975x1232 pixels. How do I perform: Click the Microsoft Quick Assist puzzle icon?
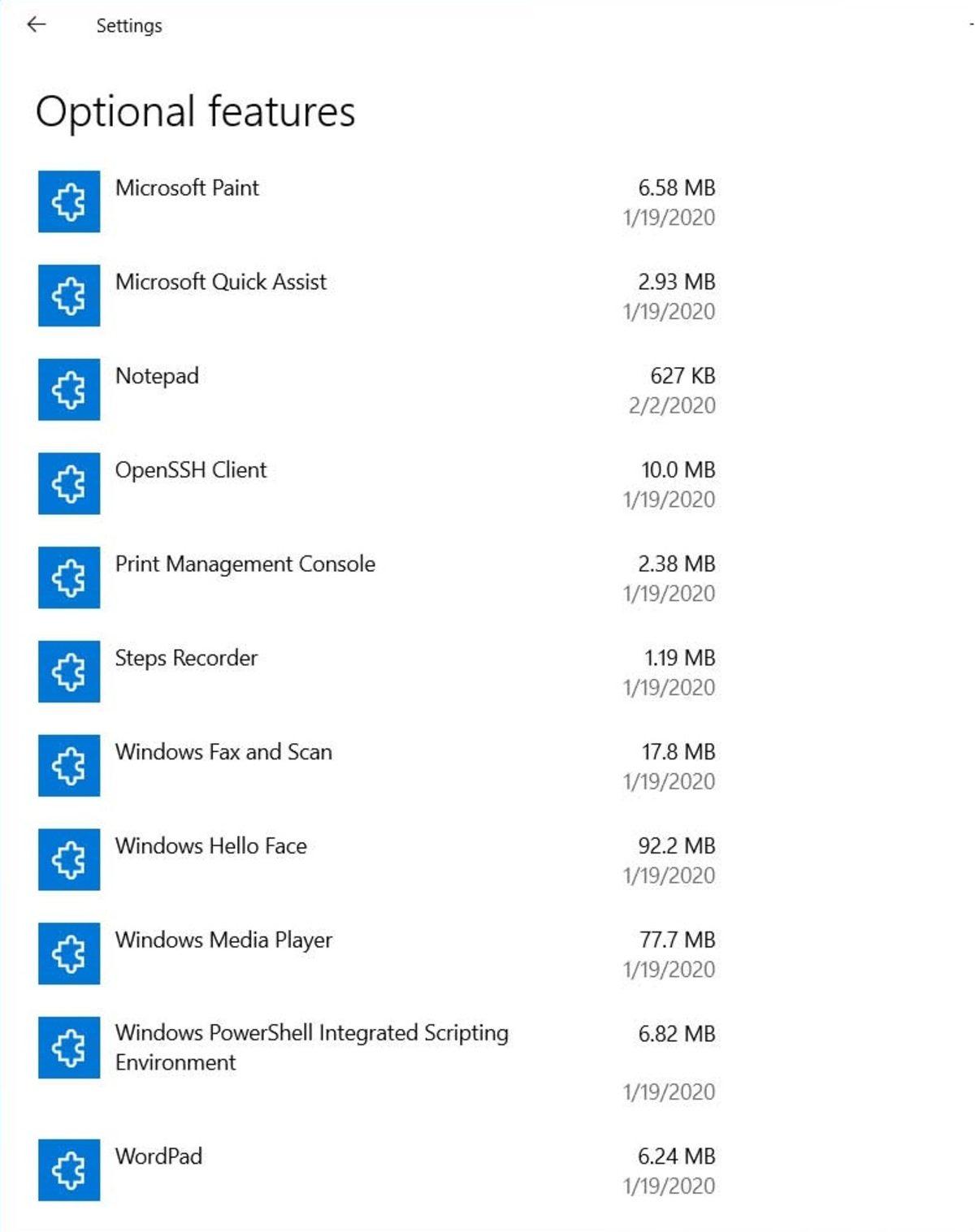tap(68, 296)
